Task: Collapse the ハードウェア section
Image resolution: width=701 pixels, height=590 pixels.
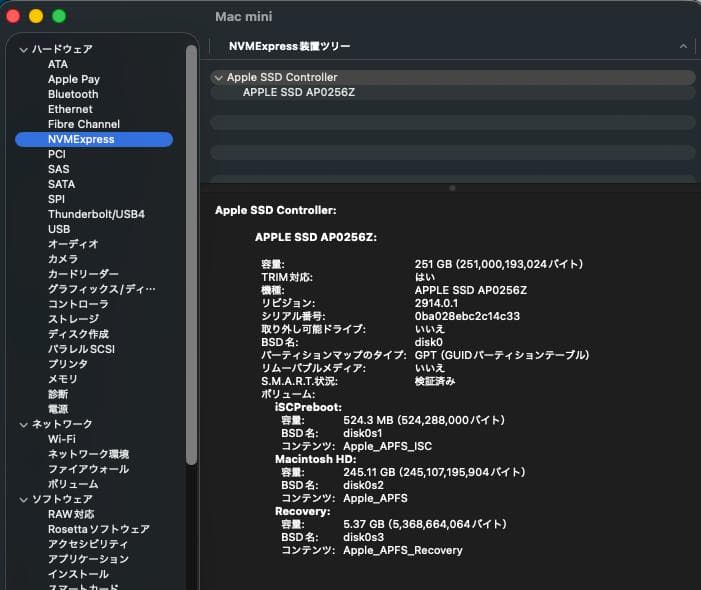Action: click(x=23, y=50)
